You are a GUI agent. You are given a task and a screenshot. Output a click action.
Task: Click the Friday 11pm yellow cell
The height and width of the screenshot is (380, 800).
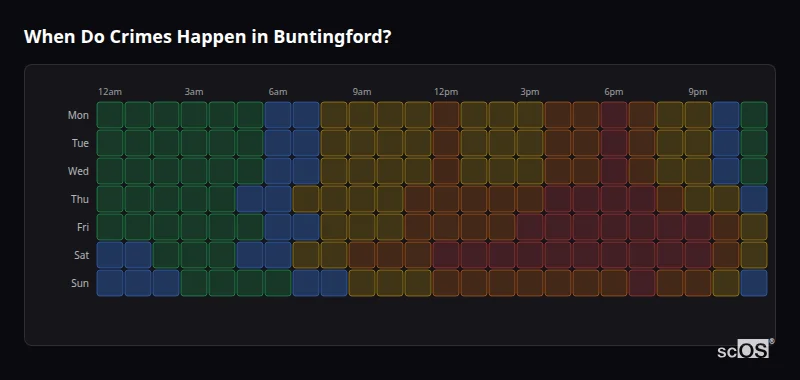click(754, 227)
